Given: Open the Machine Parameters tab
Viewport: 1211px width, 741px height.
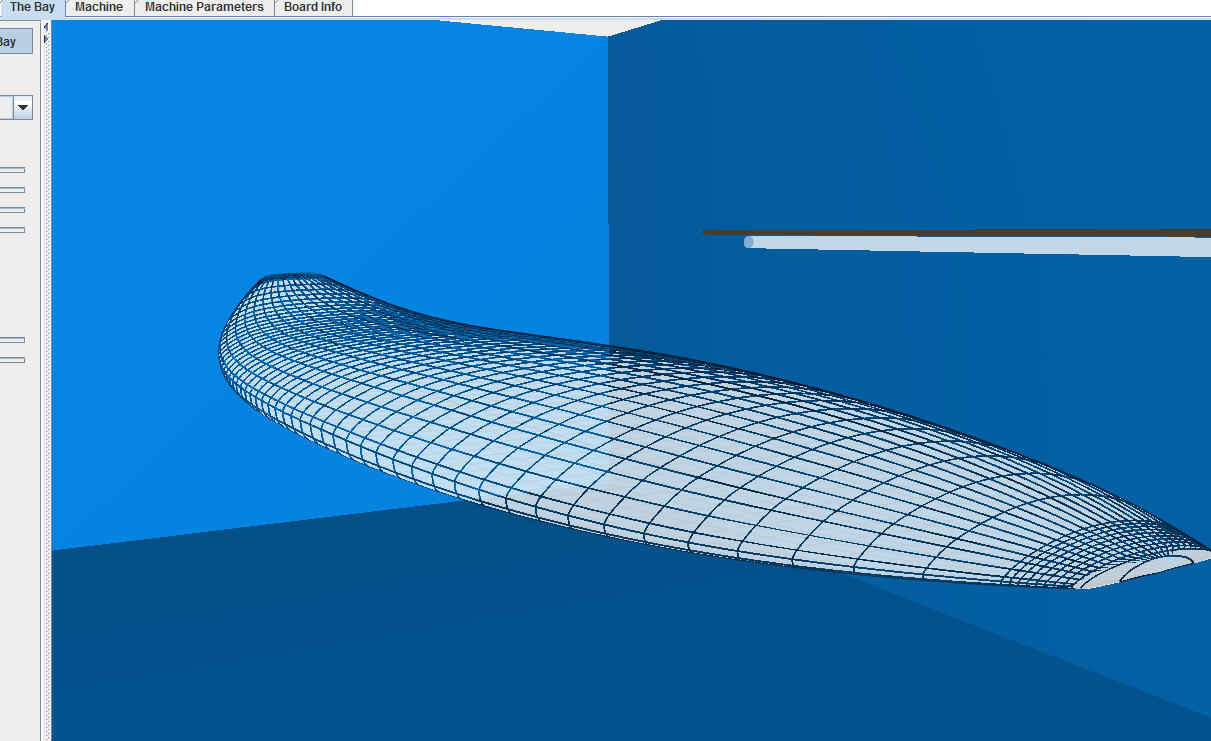Looking at the screenshot, I should (204, 7).
